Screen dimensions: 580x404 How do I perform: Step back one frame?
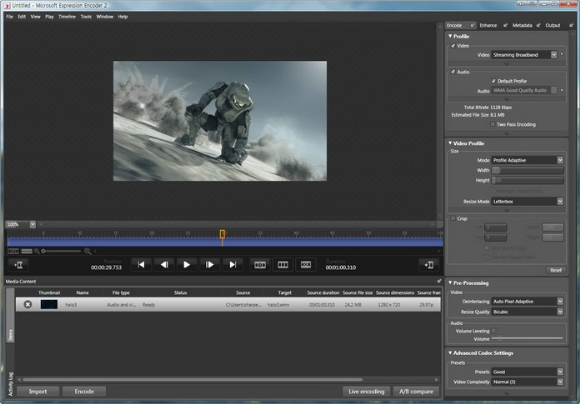(164, 265)
